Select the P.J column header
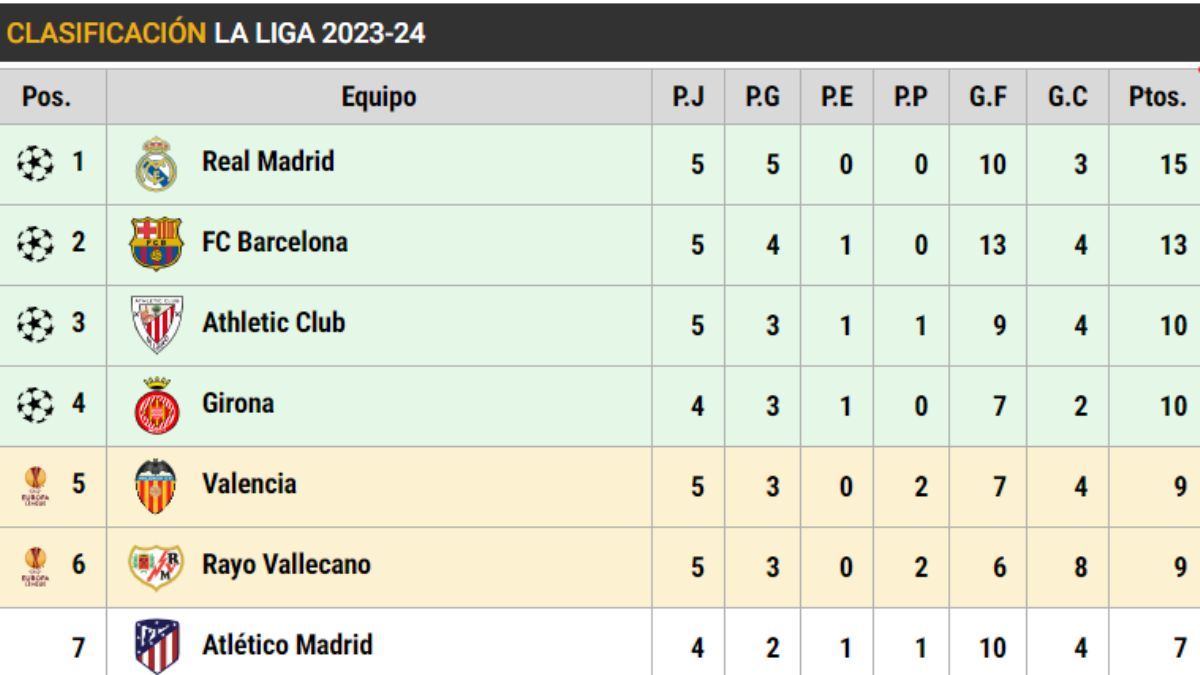The height and width of the screenshot is (675, 1200). click(688, 97)
